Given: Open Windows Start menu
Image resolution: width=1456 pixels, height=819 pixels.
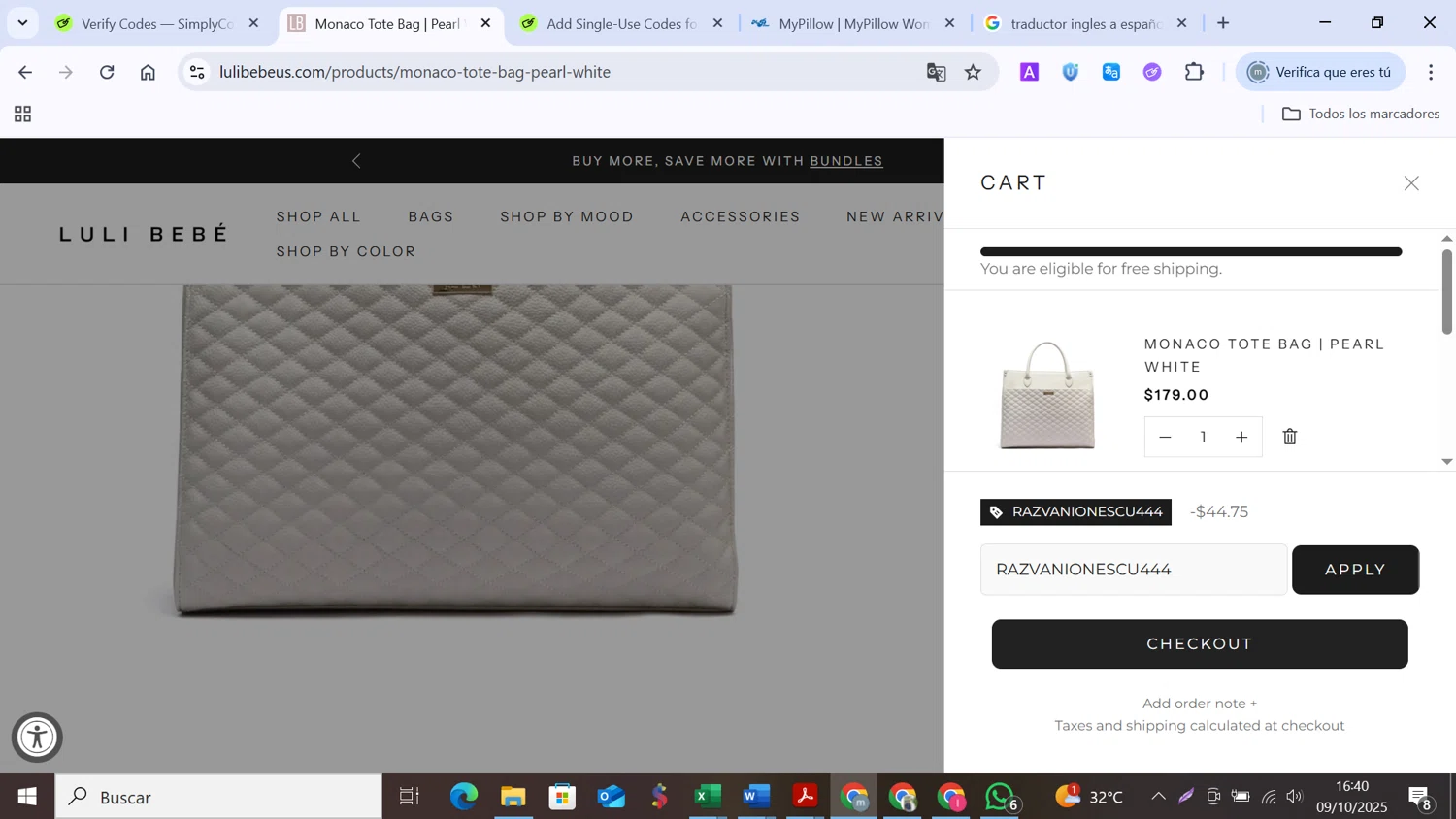Looking at the screenshot, I should 27,797.
